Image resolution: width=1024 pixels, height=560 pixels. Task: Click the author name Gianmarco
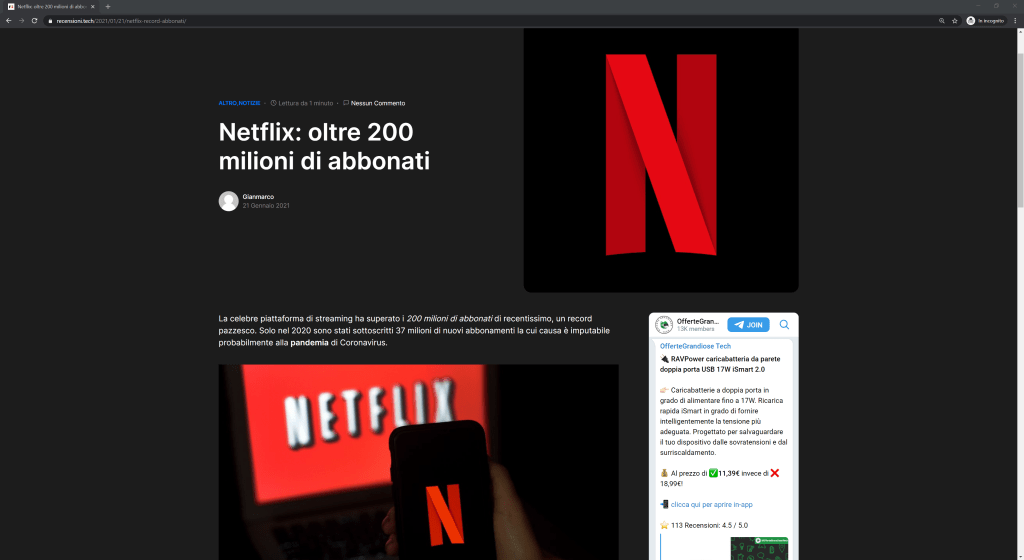(x=258, y=196)
